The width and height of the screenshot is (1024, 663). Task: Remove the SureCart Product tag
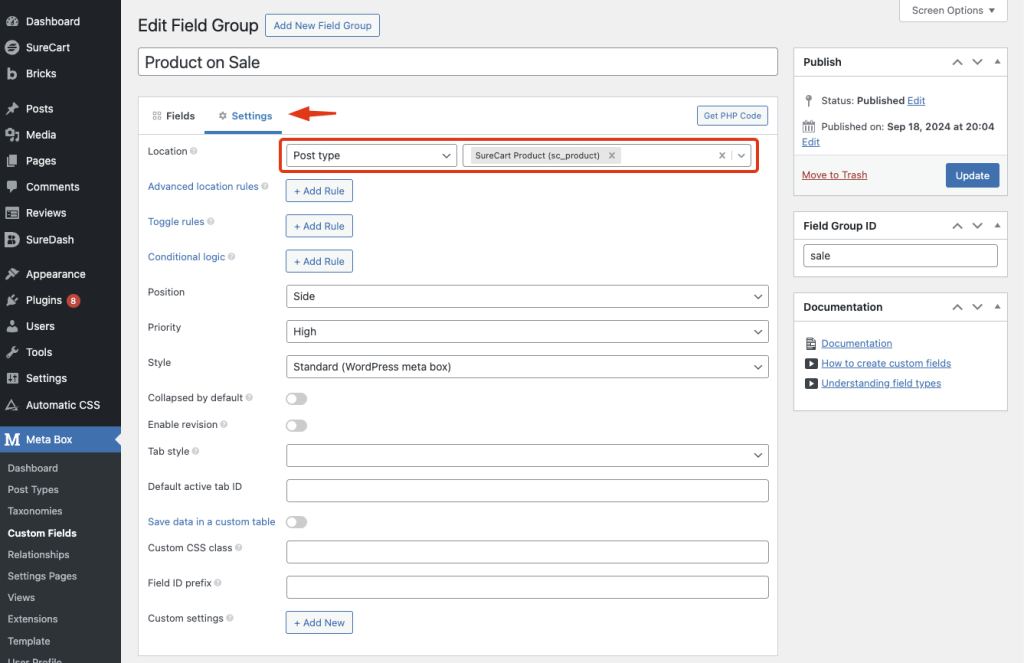click(612, 155)
